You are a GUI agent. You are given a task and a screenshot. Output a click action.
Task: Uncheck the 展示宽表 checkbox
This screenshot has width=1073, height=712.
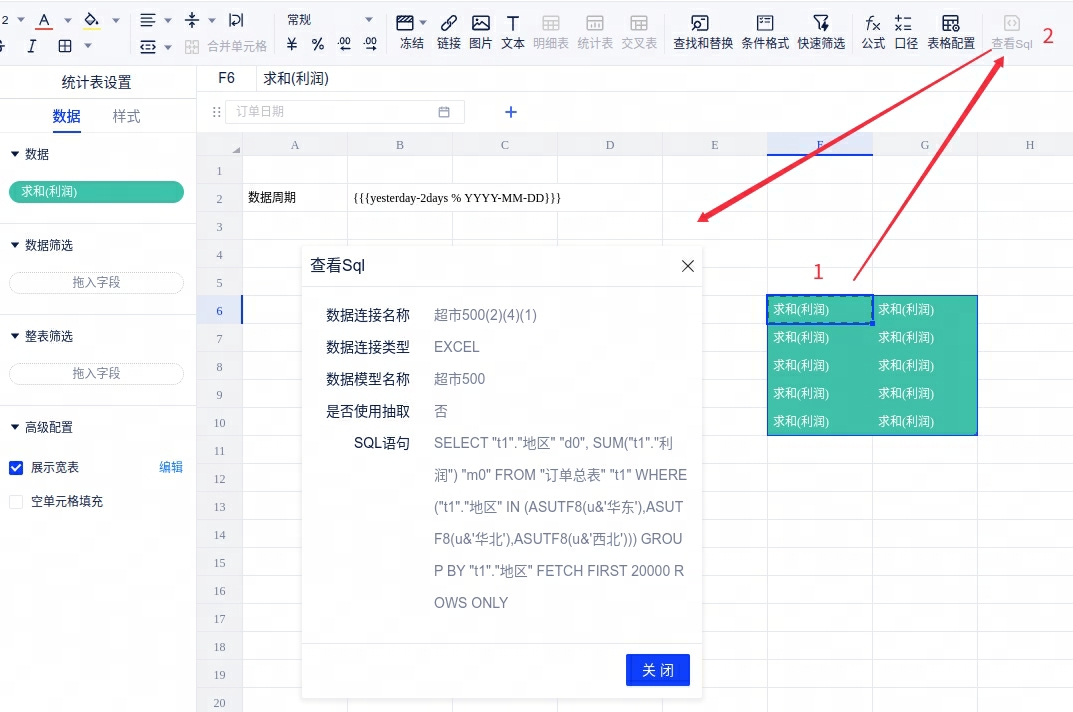click(x=16, y=468)
